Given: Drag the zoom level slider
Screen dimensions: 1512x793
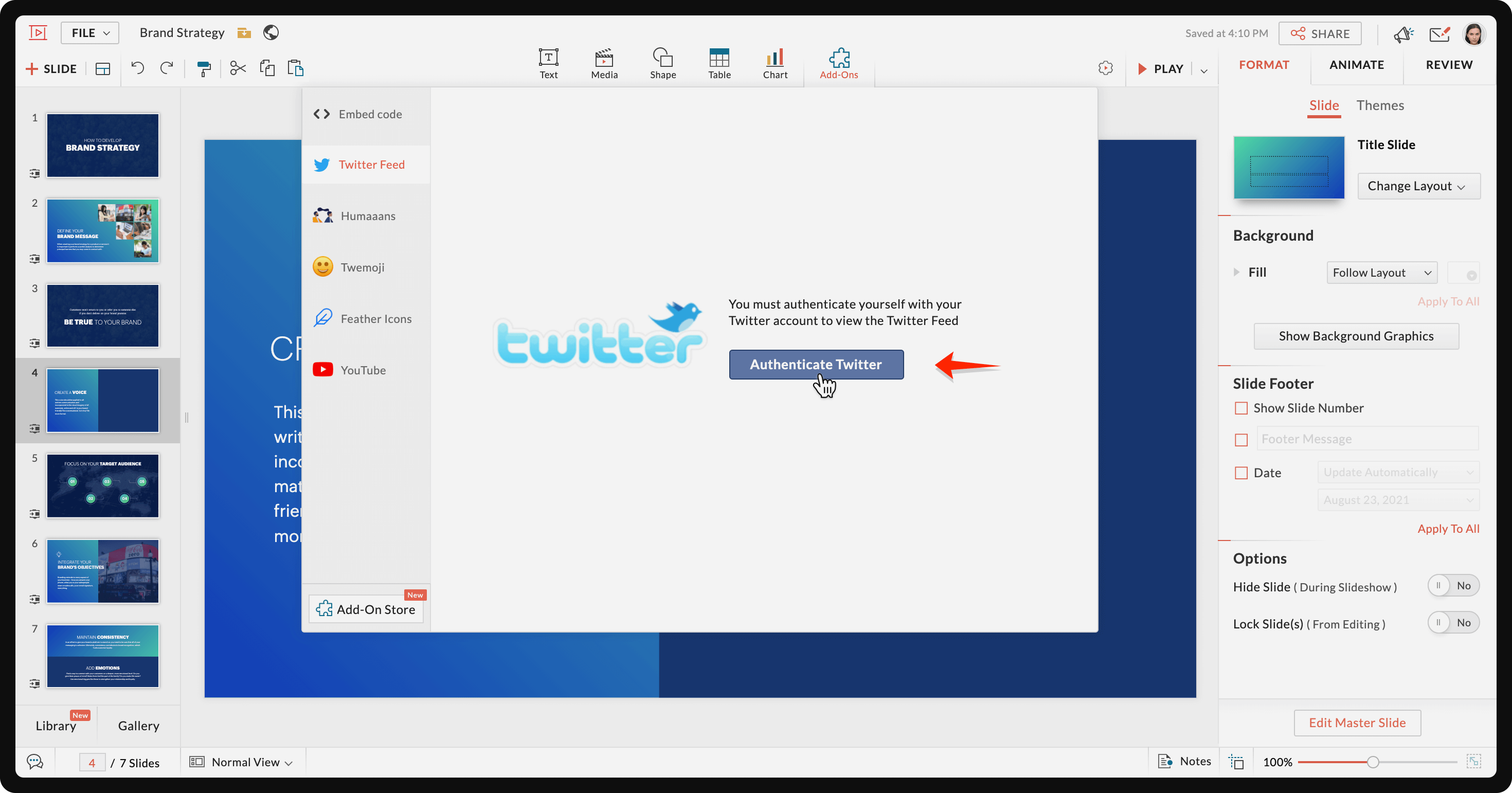Looking at the screenshot, I should 1373,762.
